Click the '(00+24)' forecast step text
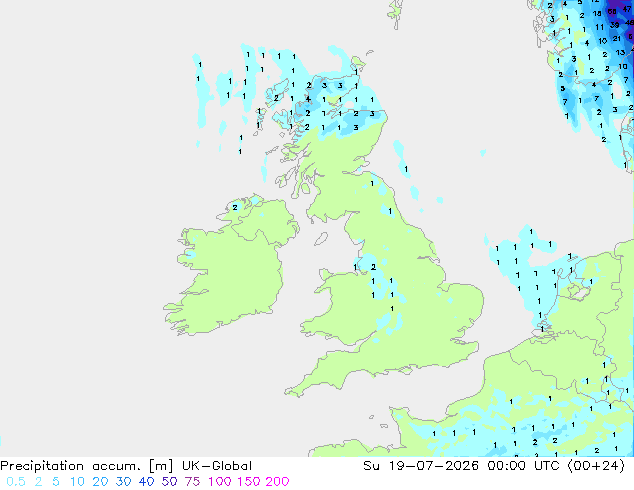Image resolution: width=634 pixels, height=490 pixels. coord(596,466)
